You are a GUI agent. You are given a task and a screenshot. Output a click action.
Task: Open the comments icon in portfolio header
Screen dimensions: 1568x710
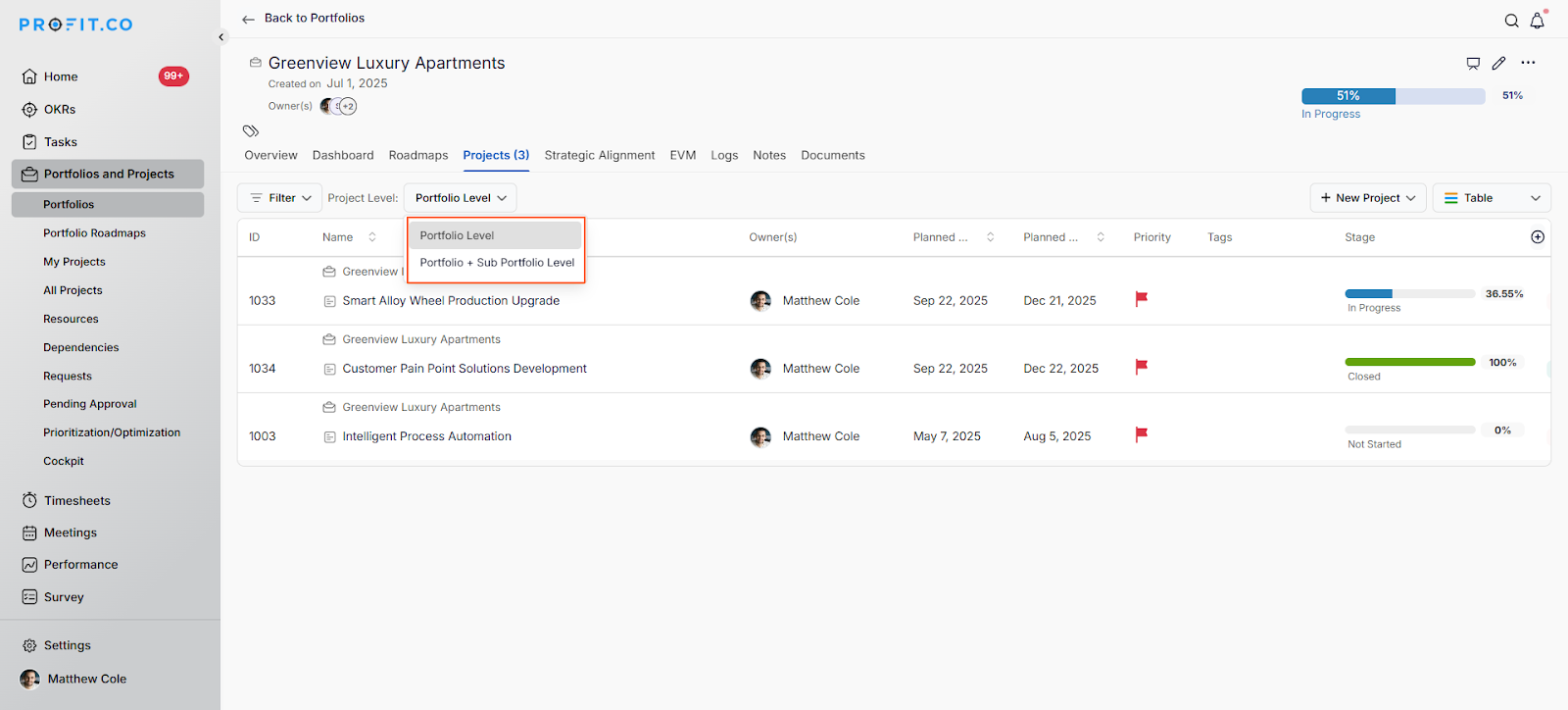coord(1472,64)
